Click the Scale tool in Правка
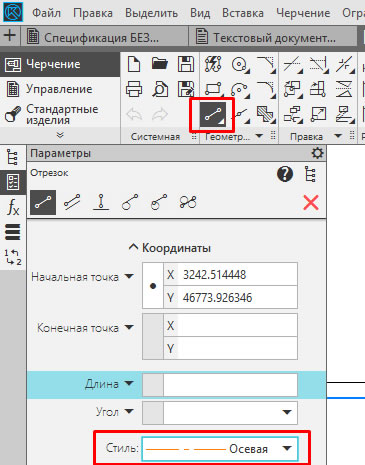 coord(318,115)
